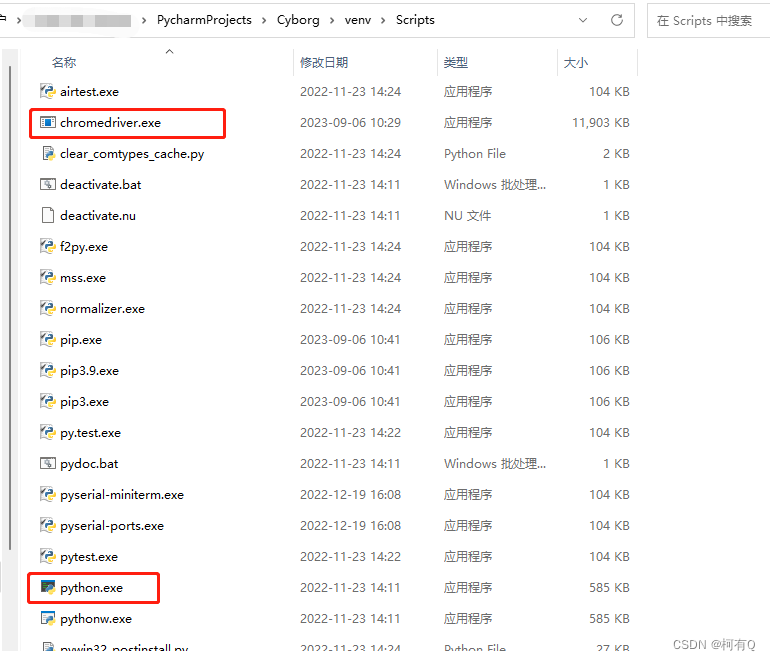Click the deactivate.bat file icon
This screenshot has height=661, width=770.
coord(48,184)
